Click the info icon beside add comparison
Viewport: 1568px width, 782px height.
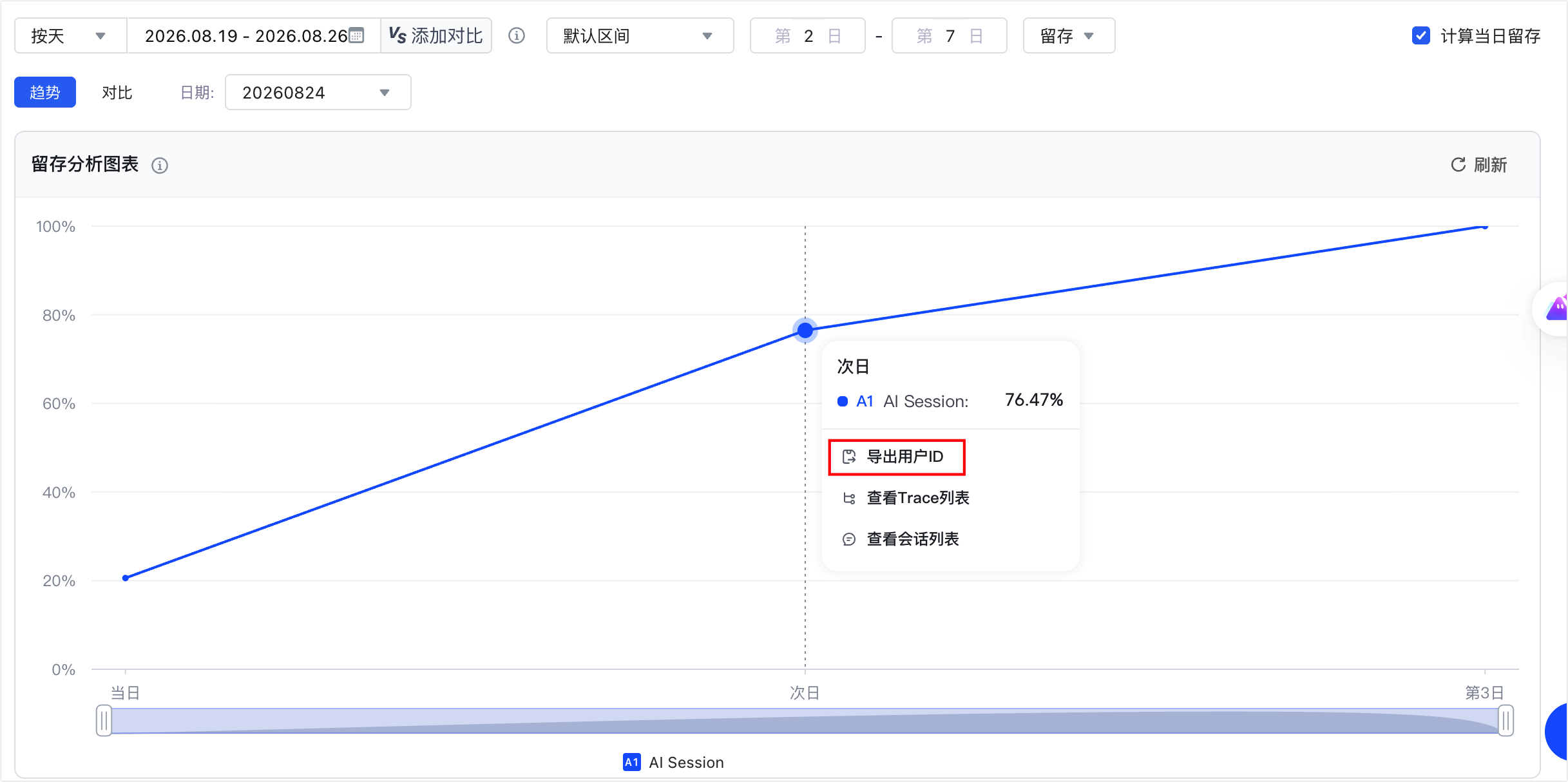click(517, 35)
